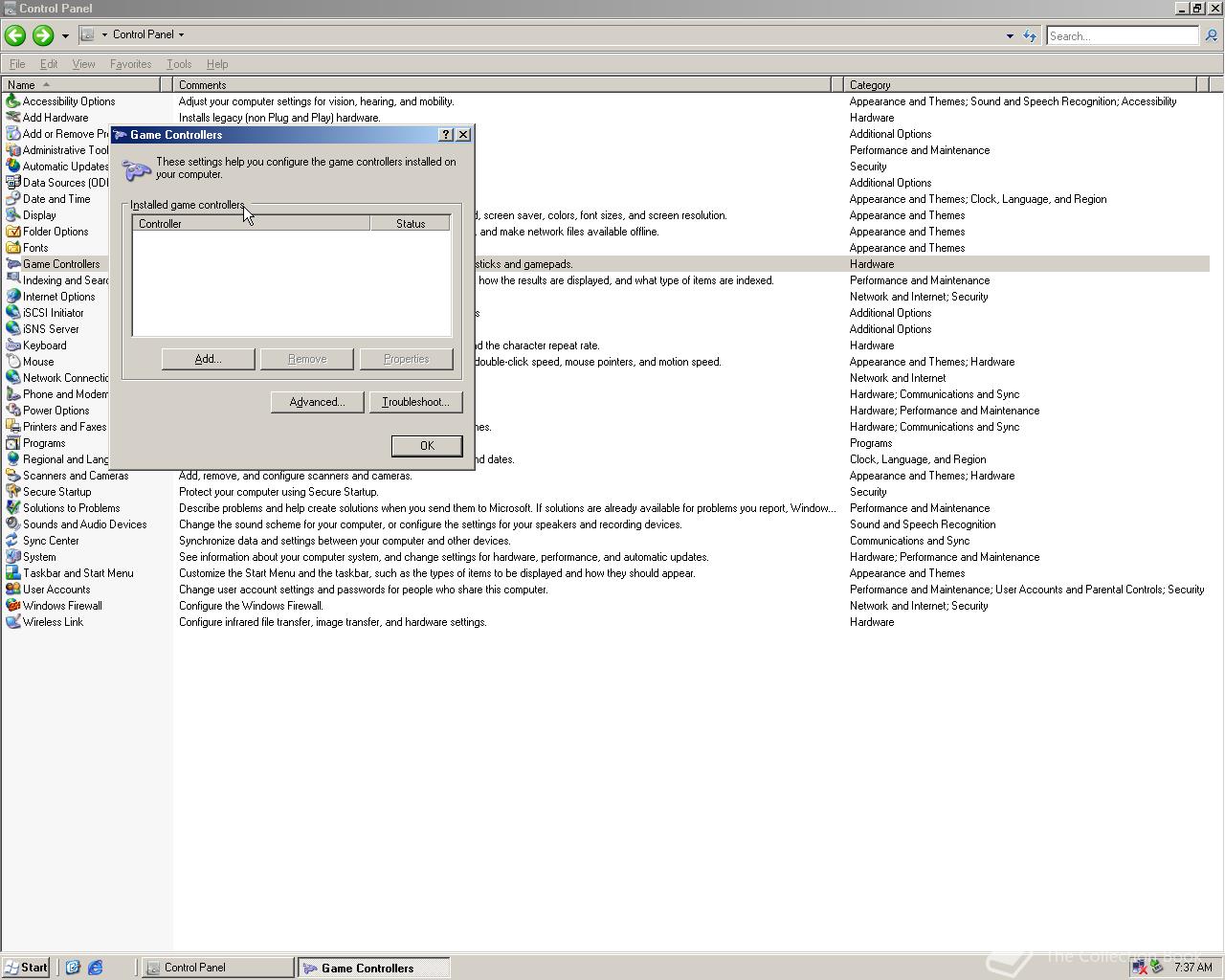The width and height of the screenshot is (1225, 980).
Task: Click the Controller column header in dialog
Action: pyautogui.click(x=251, y=224)
